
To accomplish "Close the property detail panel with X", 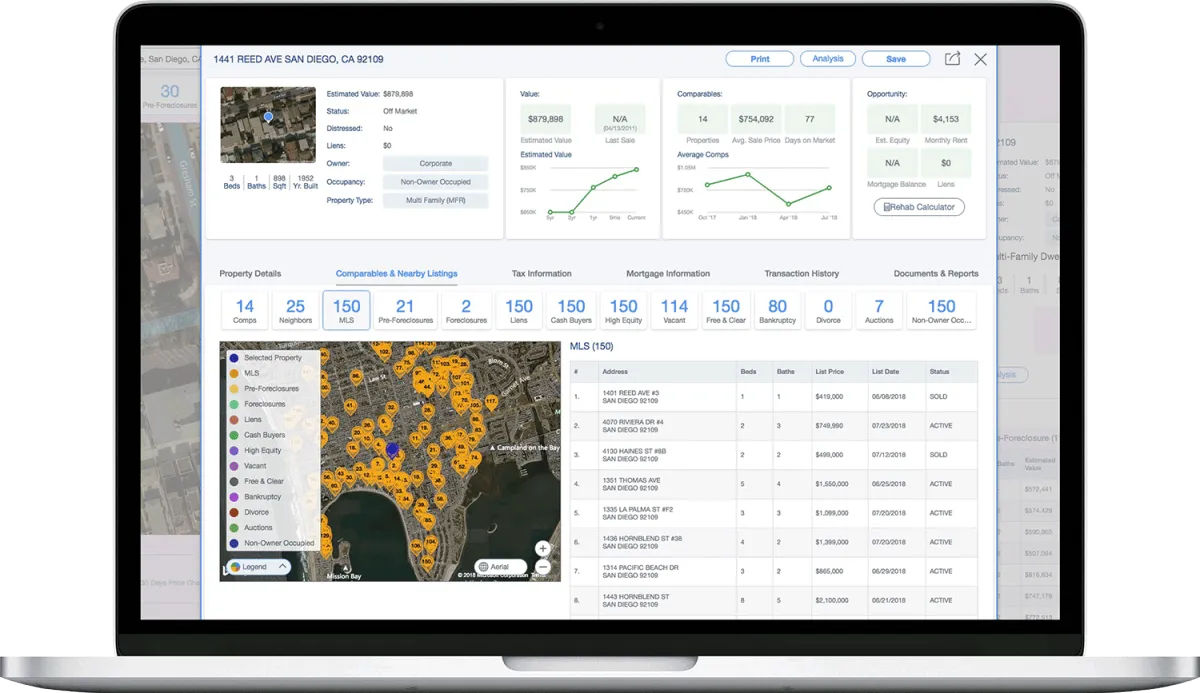I will click(980, 59).
